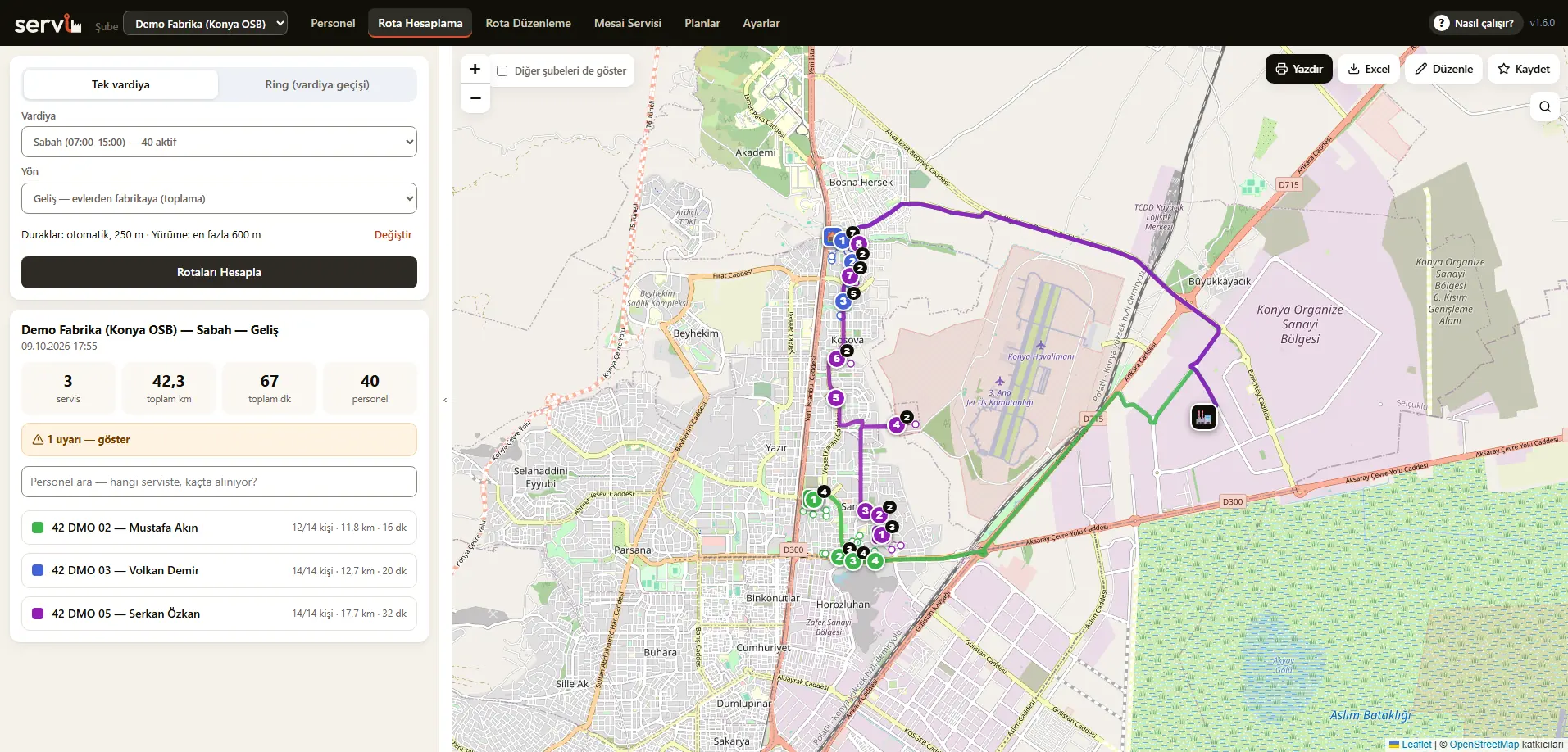Print routes using Yazdır button
The width and height of the screenshot is (1568, 752).
click(x=1299, y=69)
